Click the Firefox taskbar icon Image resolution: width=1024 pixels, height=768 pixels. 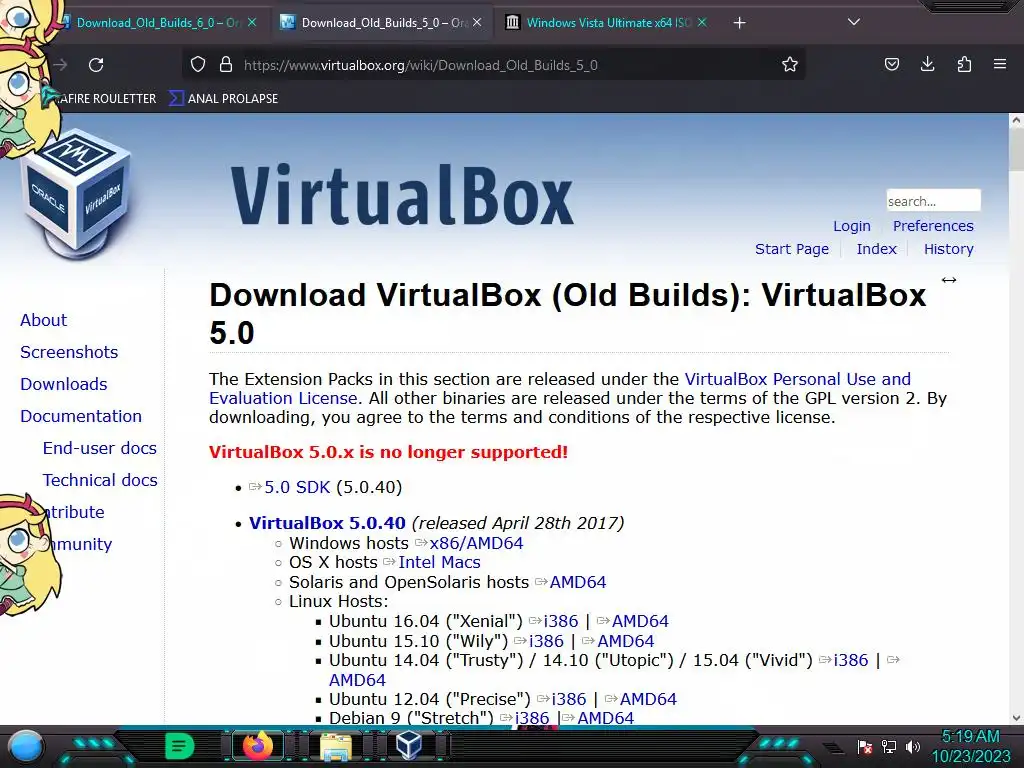click(257, 746)
